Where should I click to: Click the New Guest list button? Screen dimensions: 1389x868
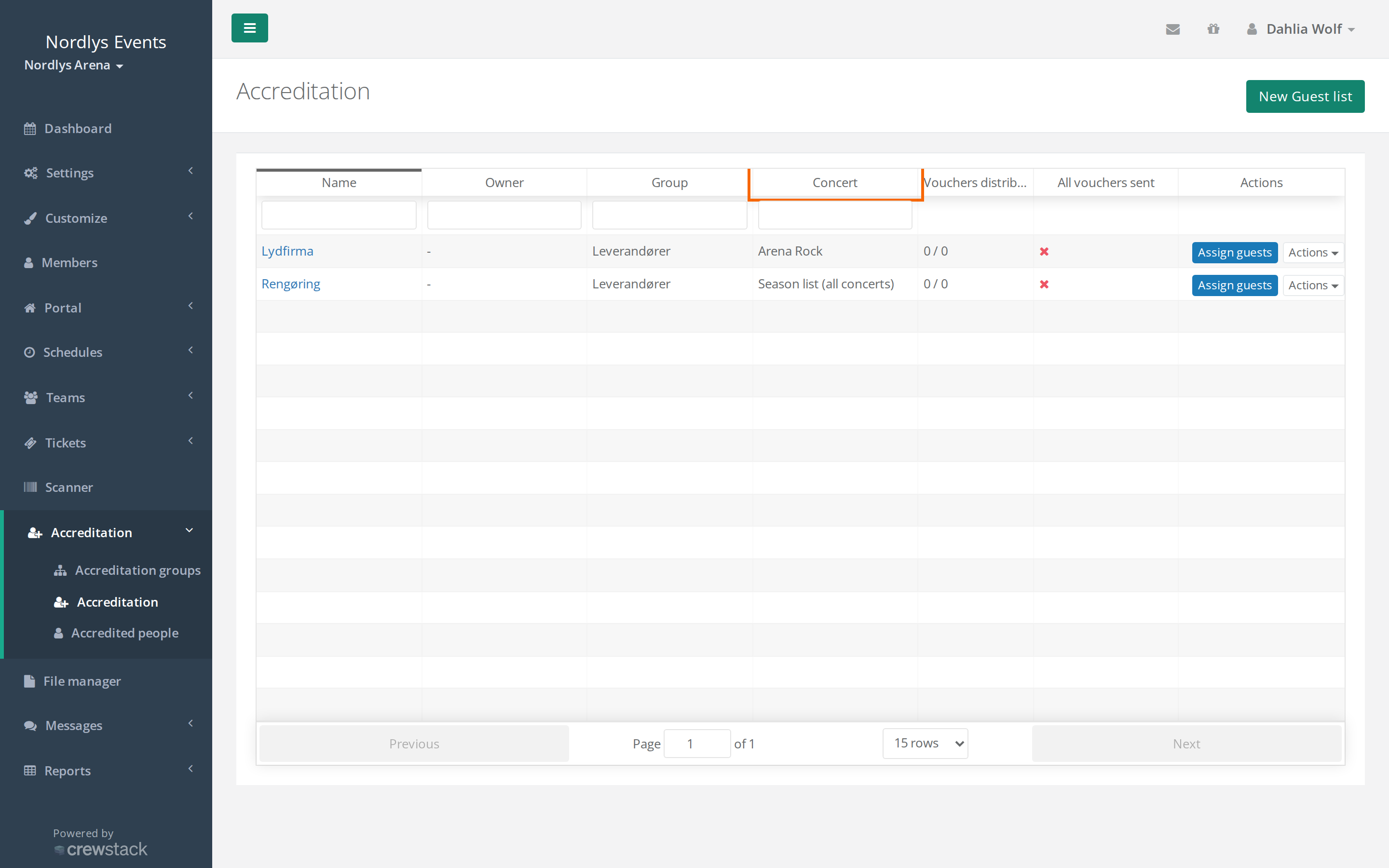(x=1305, y=96)
